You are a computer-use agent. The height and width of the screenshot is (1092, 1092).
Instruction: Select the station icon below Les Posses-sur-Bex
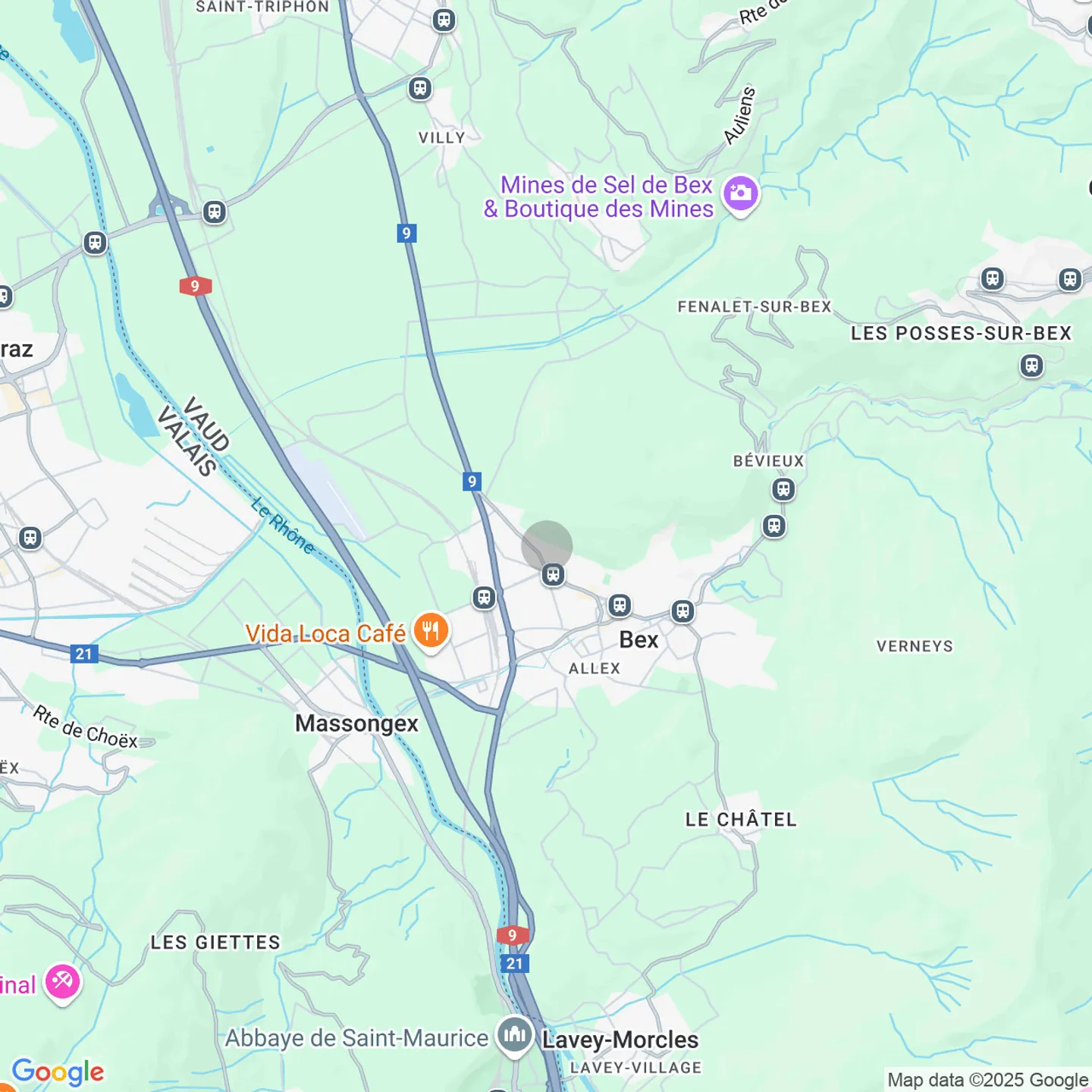click(x=1031, y=366)
